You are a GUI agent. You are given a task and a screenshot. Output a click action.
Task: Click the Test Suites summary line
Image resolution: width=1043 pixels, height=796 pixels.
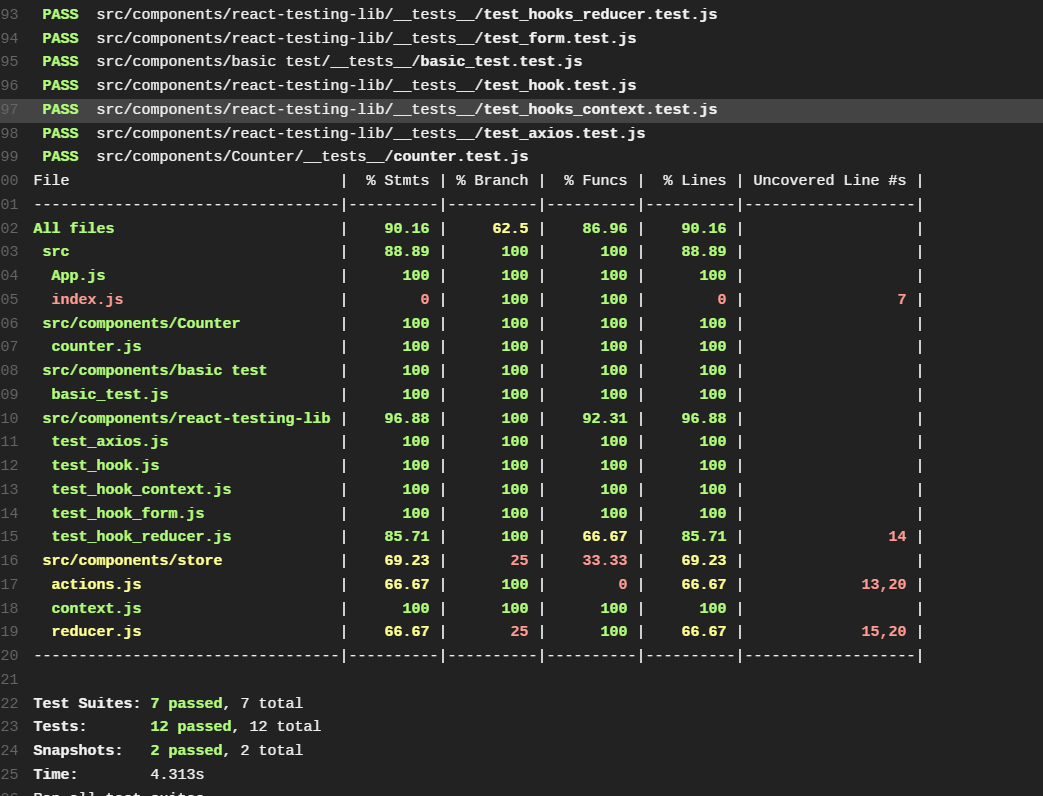pyautogui.click(x=168, y=704)
